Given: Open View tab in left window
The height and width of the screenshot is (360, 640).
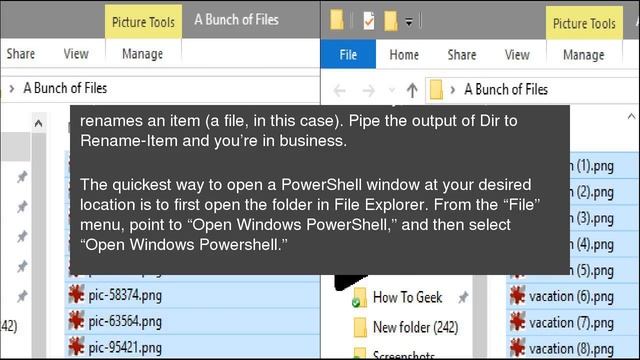Looking at the screenshot, I should (76, 53).
